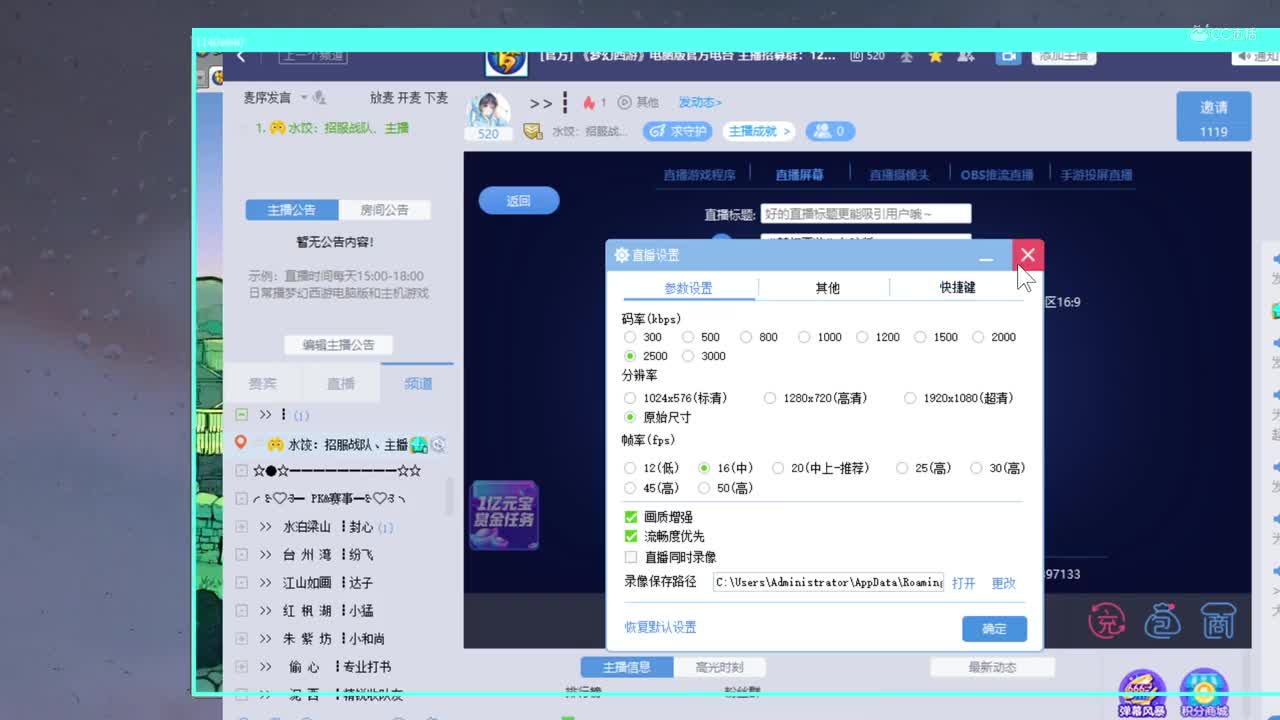Open the treasure bag icon at bottom right
This screenshot has height=720, width=1280.
1163,622
